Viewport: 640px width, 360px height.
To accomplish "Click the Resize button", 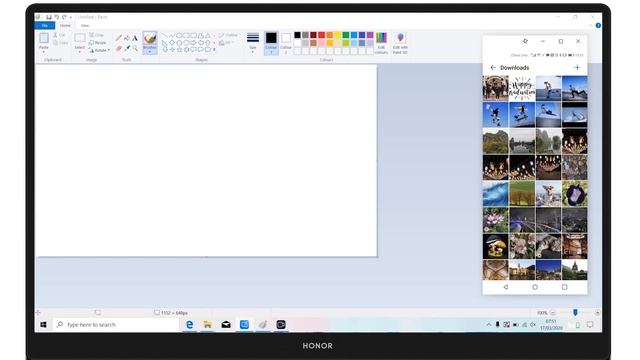I will [x=98, y=42].
